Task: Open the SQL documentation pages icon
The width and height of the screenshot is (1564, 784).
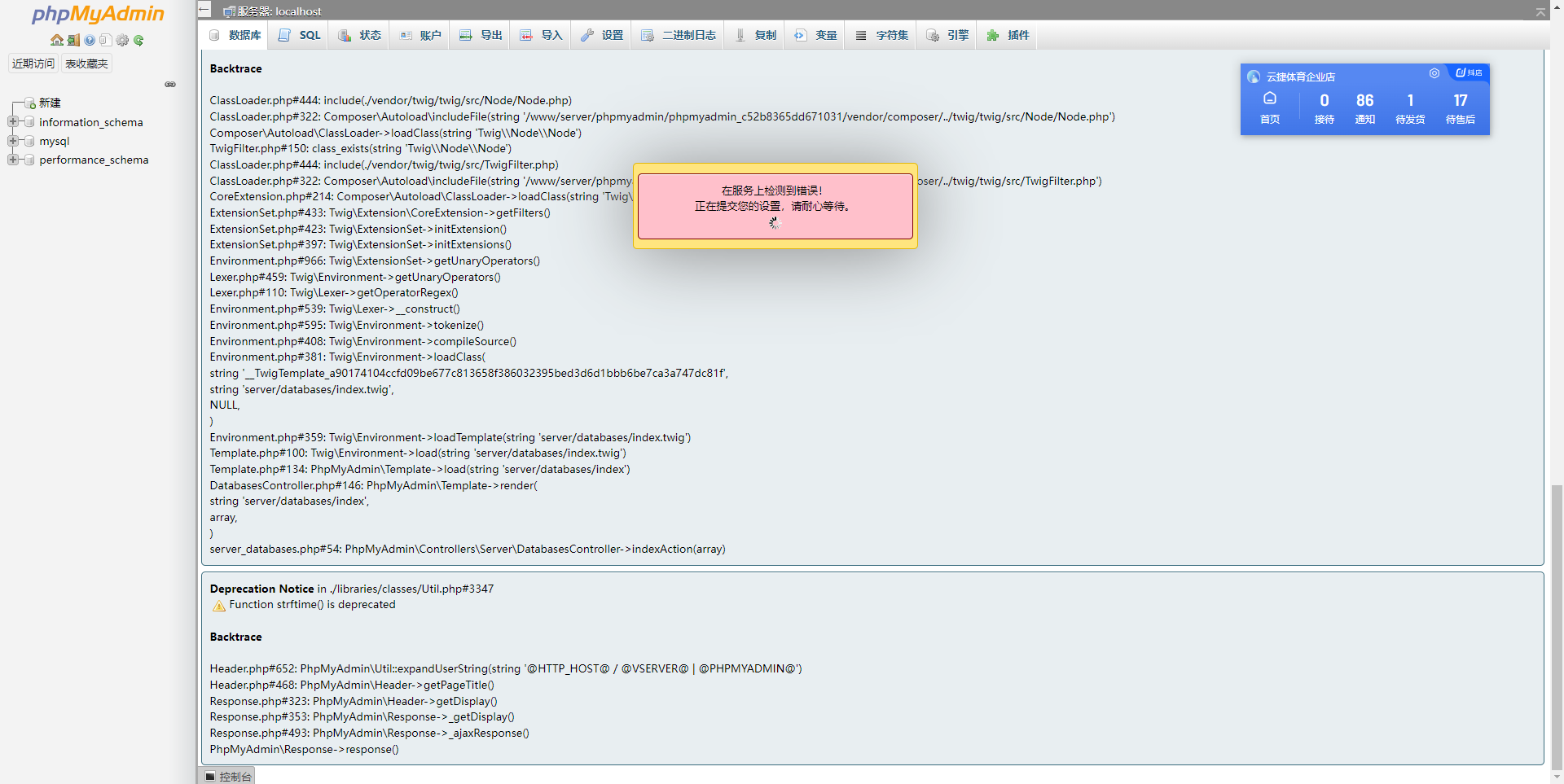Action: pos(106,40)
